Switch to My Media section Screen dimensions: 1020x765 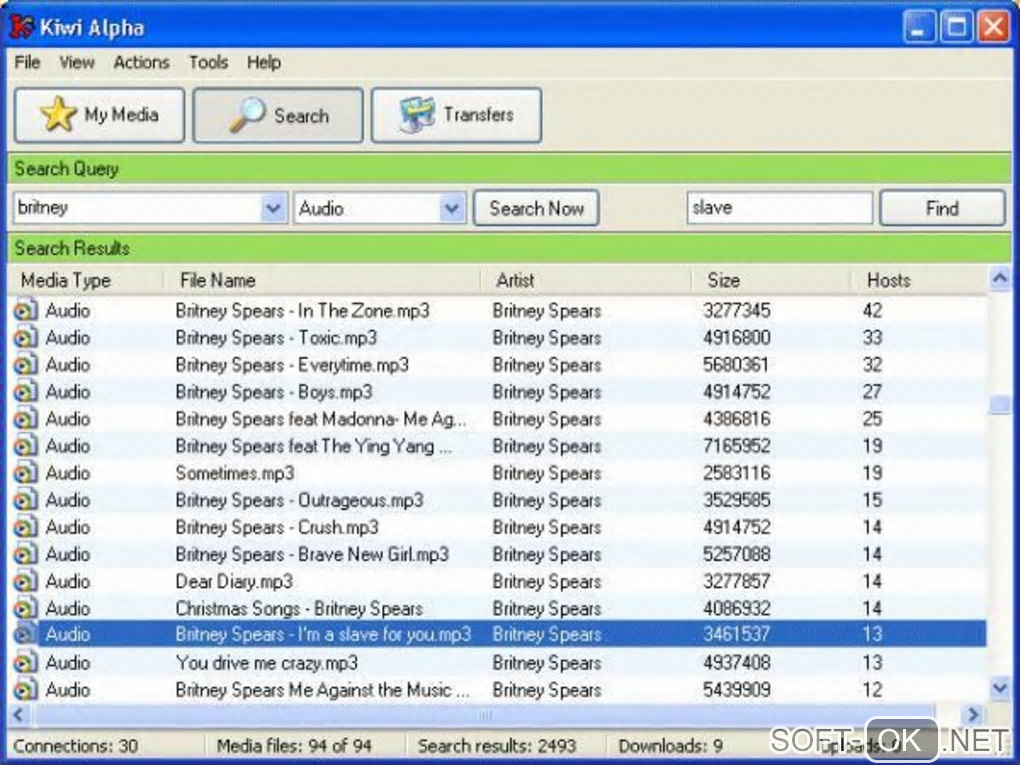[x=100, y=115]
